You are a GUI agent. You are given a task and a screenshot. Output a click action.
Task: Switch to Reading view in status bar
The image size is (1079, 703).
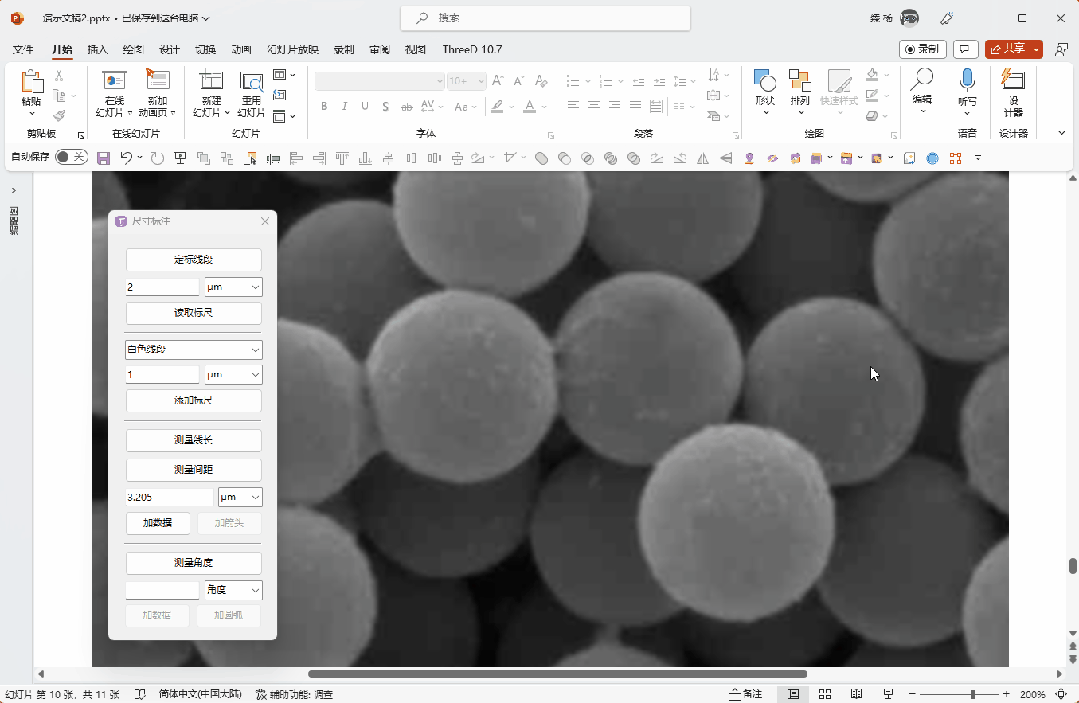pos(856,694)
